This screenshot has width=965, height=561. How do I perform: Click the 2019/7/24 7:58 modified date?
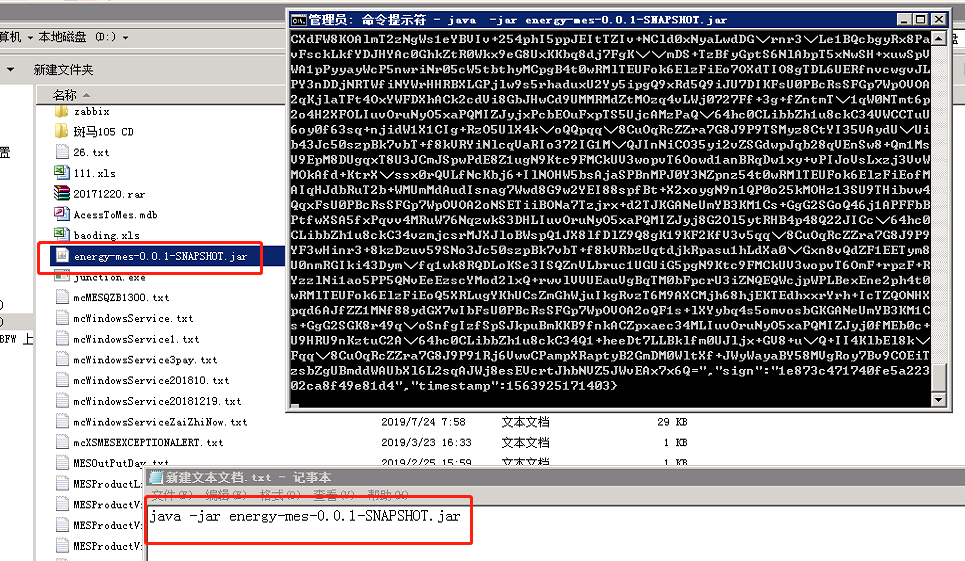(423, 422)
